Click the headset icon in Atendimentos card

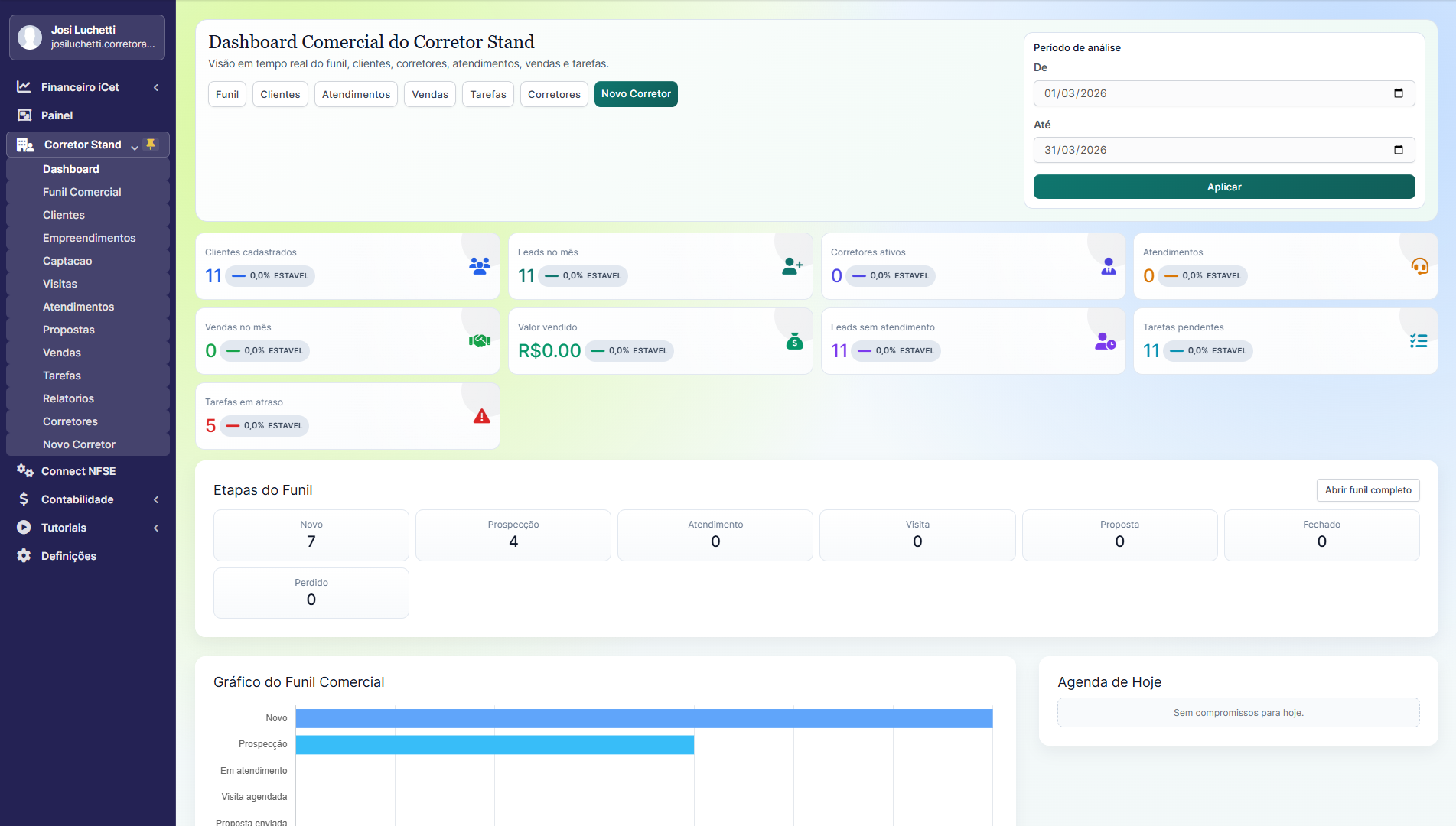pos(1419,266)
